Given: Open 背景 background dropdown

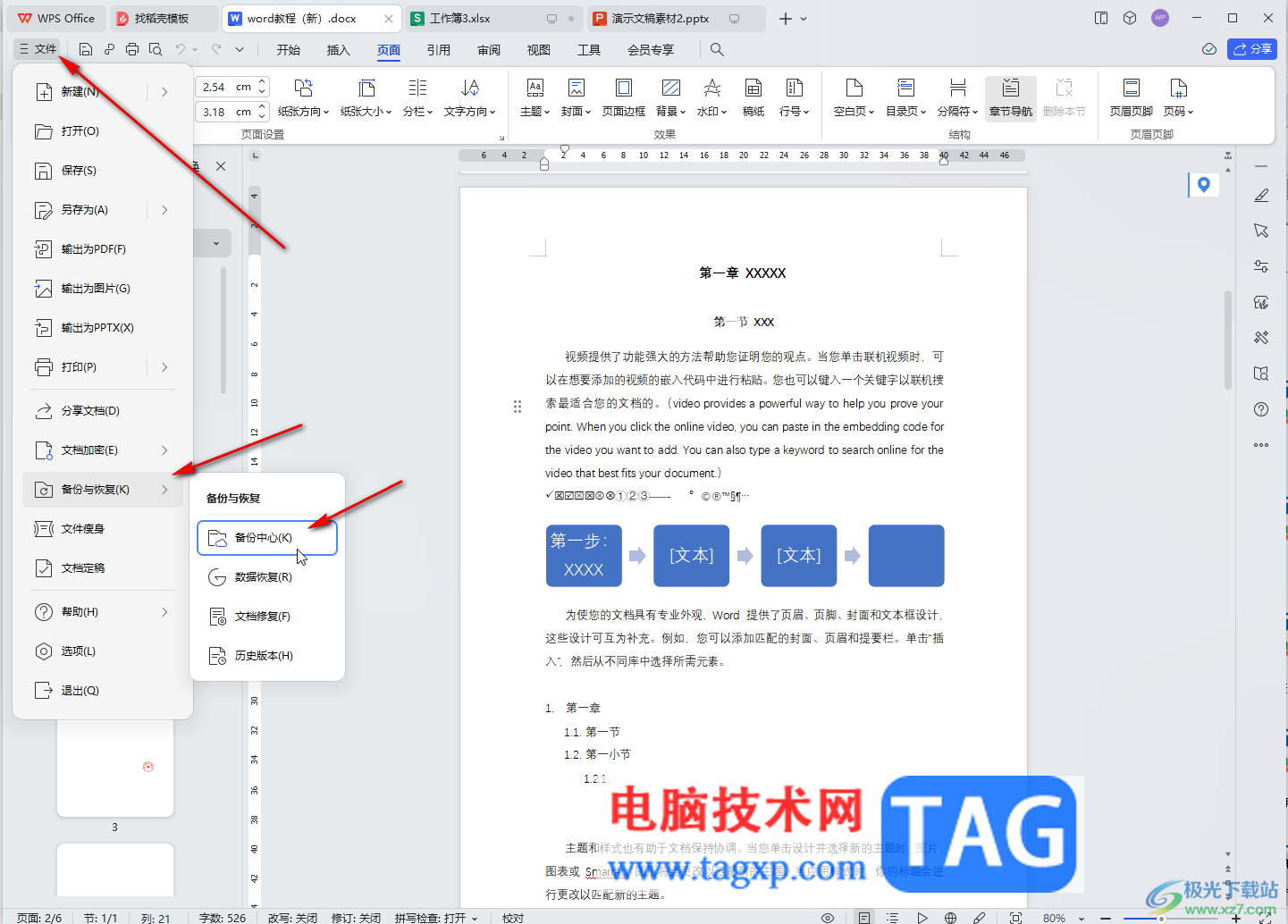Looking at the screenshot, I should coord(671,97).
